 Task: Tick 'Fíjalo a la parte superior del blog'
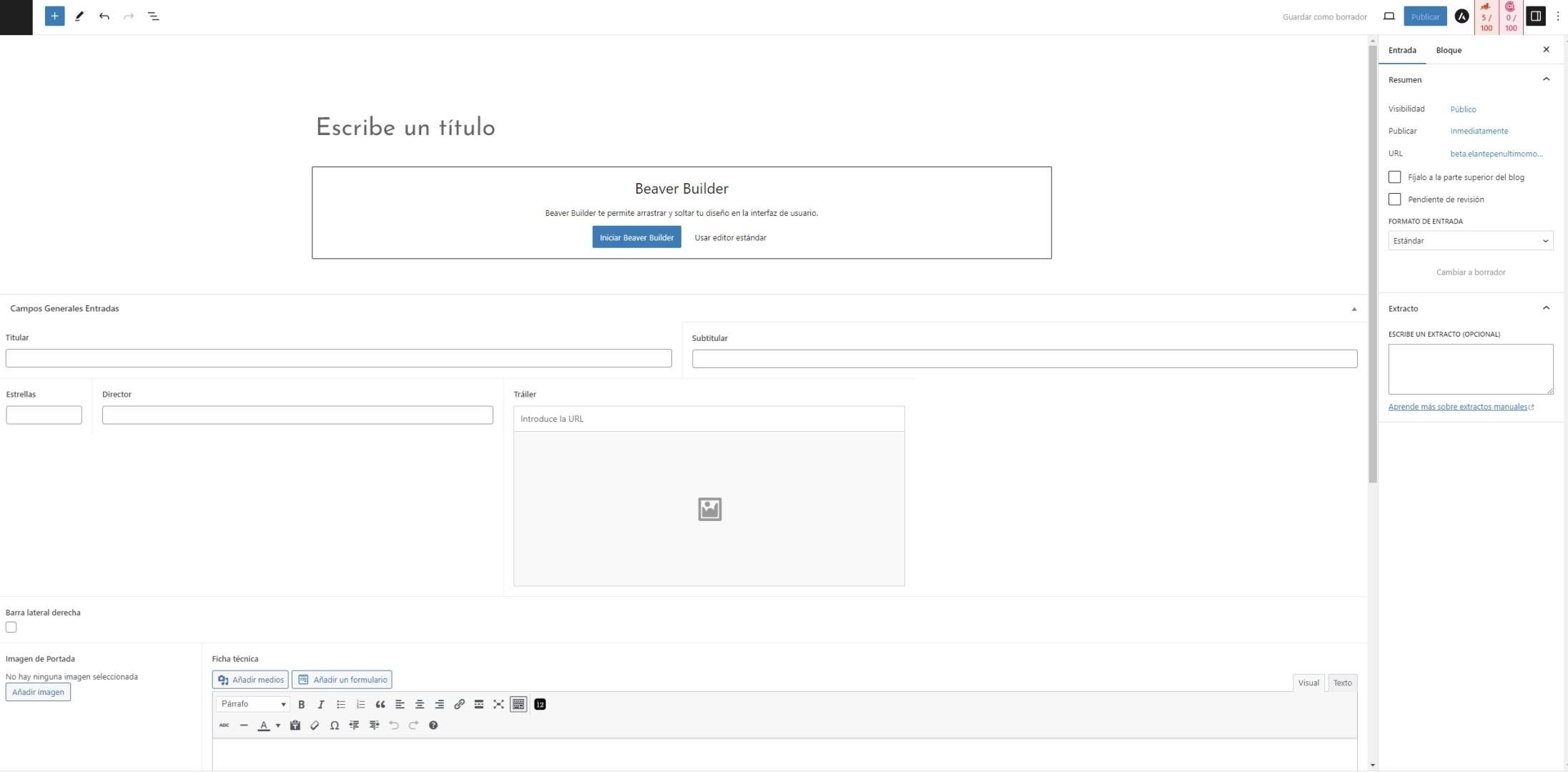coord(1394,177)
